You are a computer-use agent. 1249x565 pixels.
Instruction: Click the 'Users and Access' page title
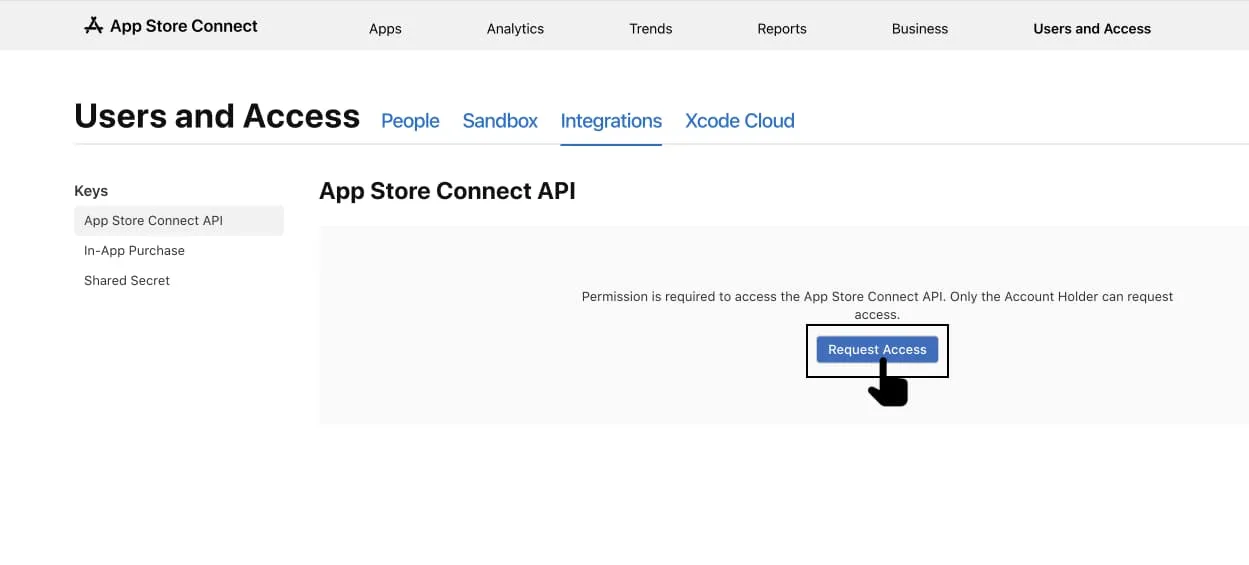tap(217, 117)
